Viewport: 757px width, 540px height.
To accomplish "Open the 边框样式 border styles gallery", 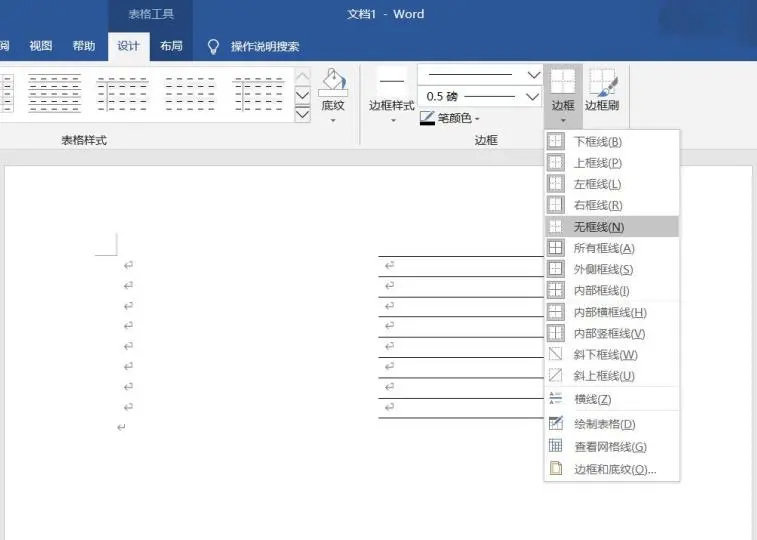I will point(392,96).
